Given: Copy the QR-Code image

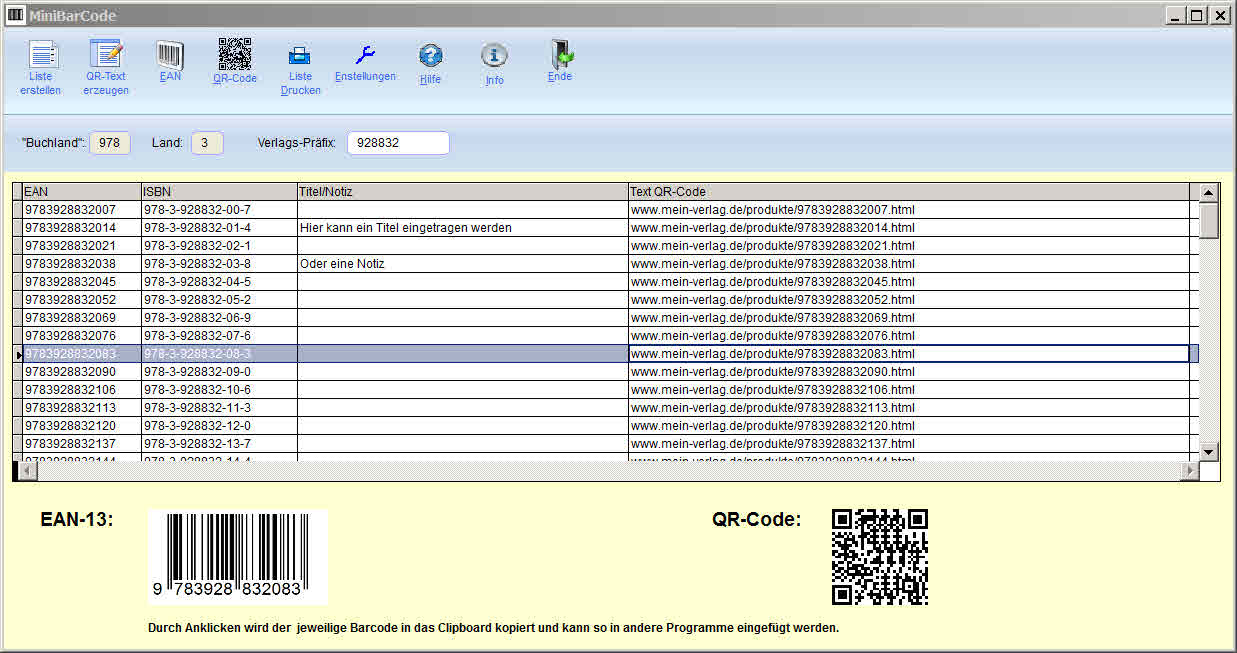Looking at the screenshot, I should (x=880, y=557).
